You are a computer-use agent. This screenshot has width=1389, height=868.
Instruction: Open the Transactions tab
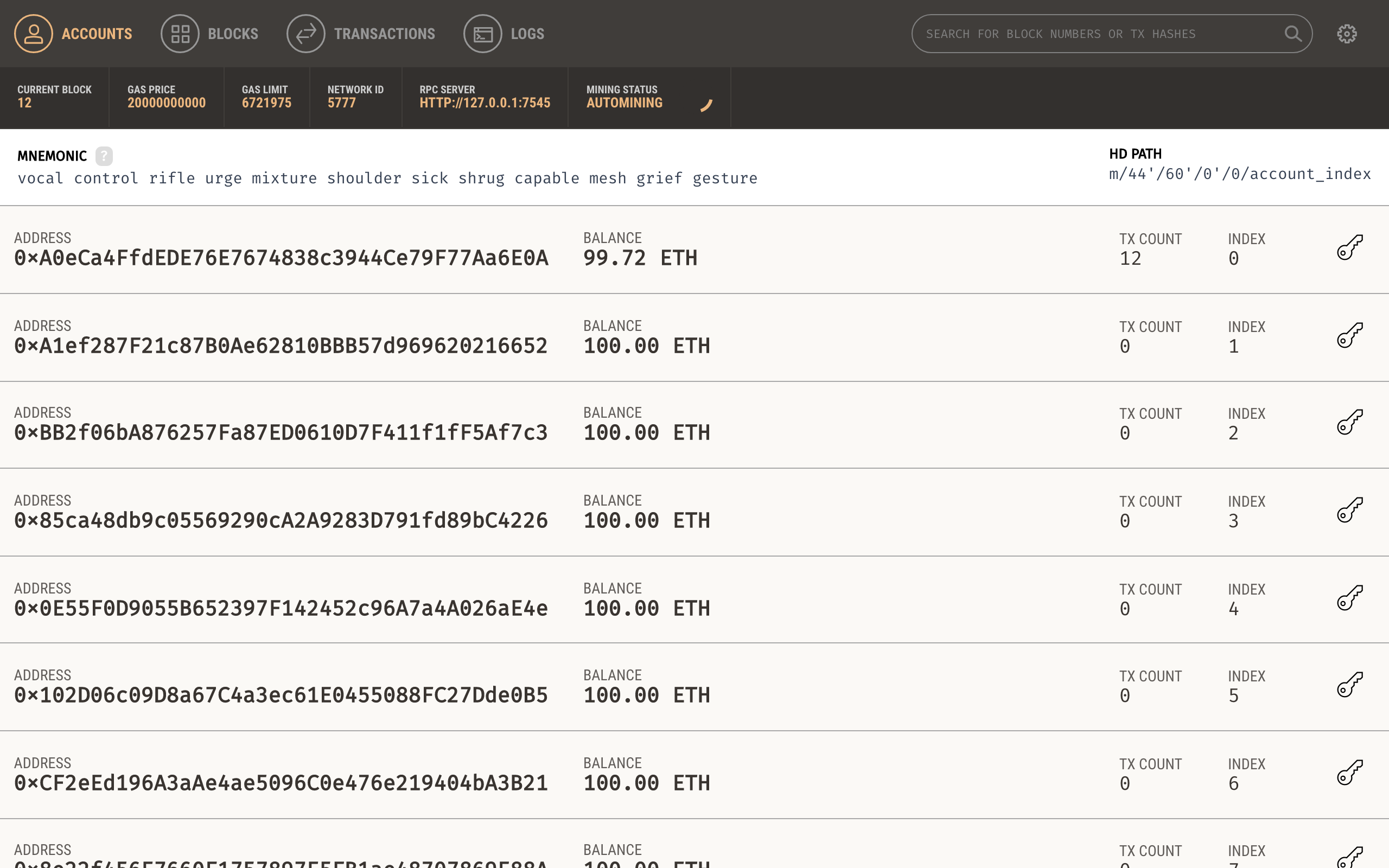(x=361, y=34)
